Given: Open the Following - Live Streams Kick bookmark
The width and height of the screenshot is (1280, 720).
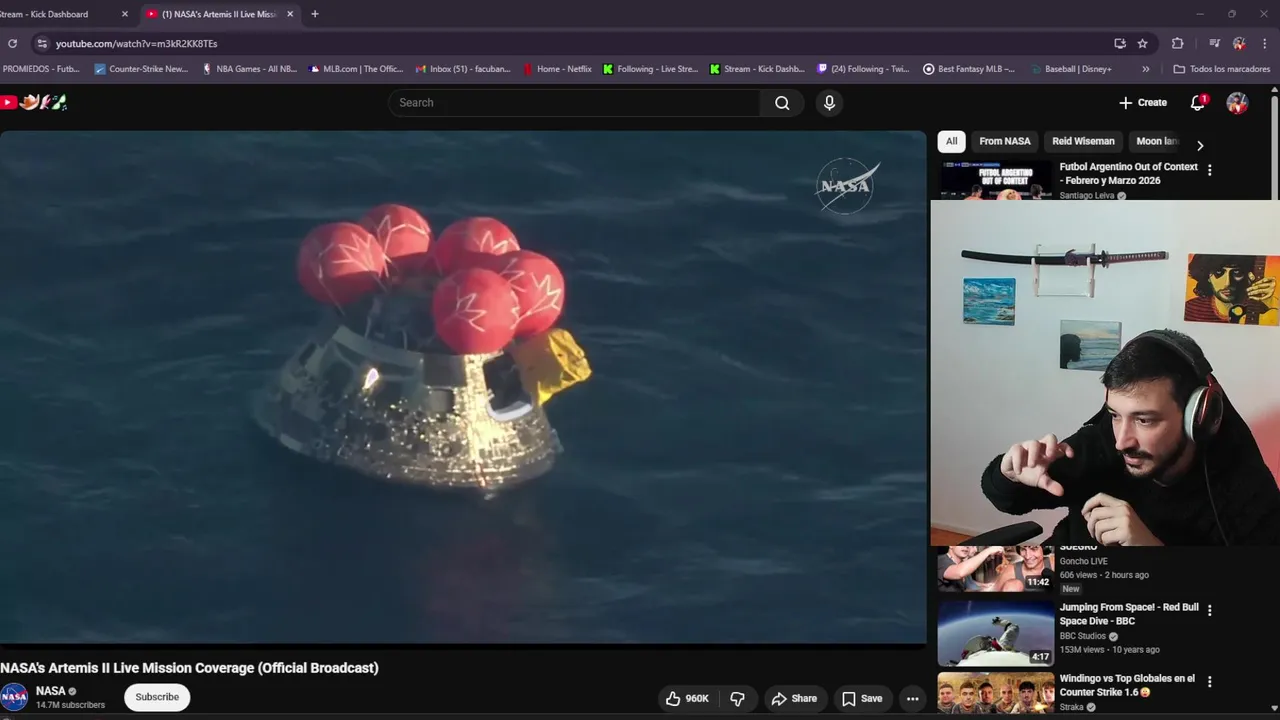Looking at the screenshot, I should coord(650,69).
